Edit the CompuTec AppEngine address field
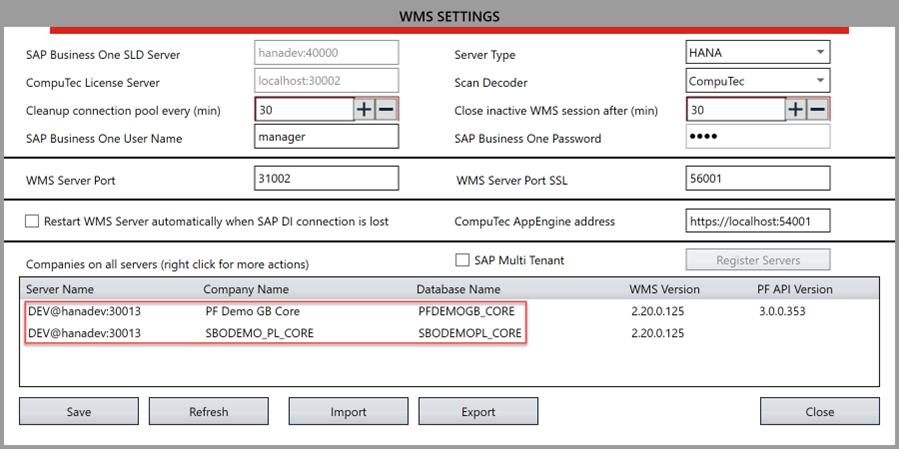This screenshot has height=449, width=899. (758, 221)
